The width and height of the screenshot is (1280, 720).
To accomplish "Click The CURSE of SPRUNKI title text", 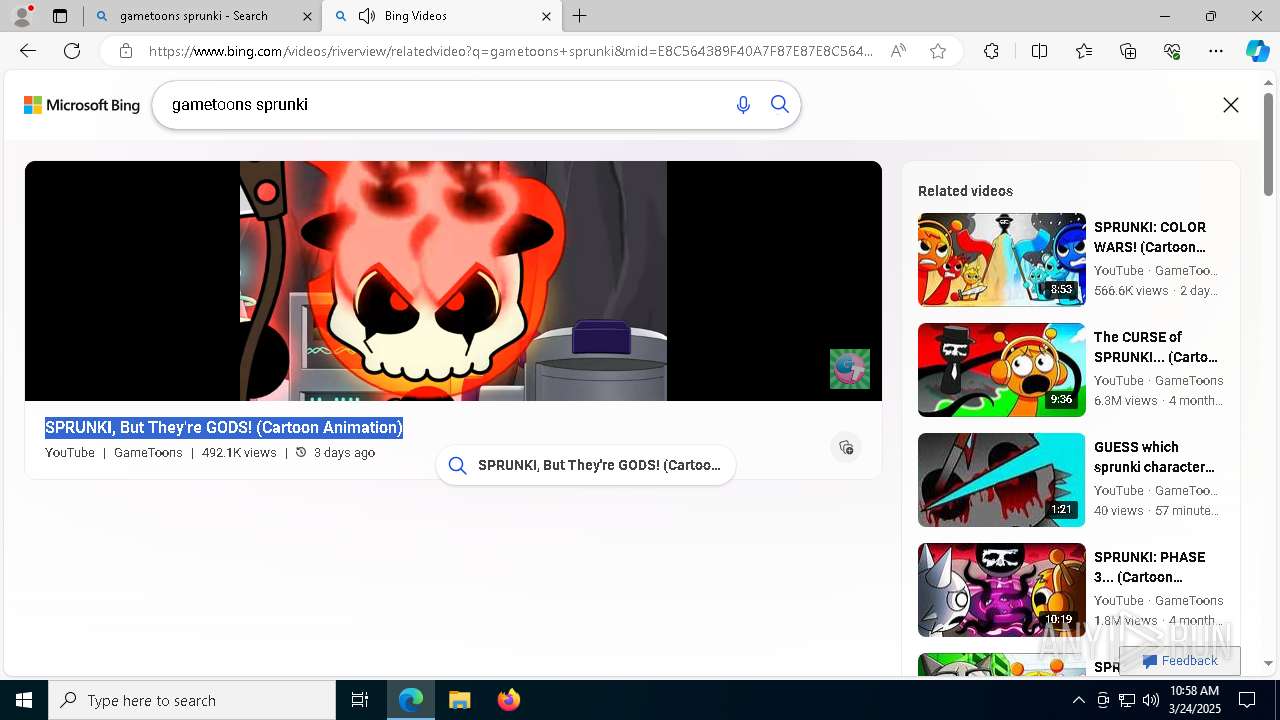I will coord(1156,347).
